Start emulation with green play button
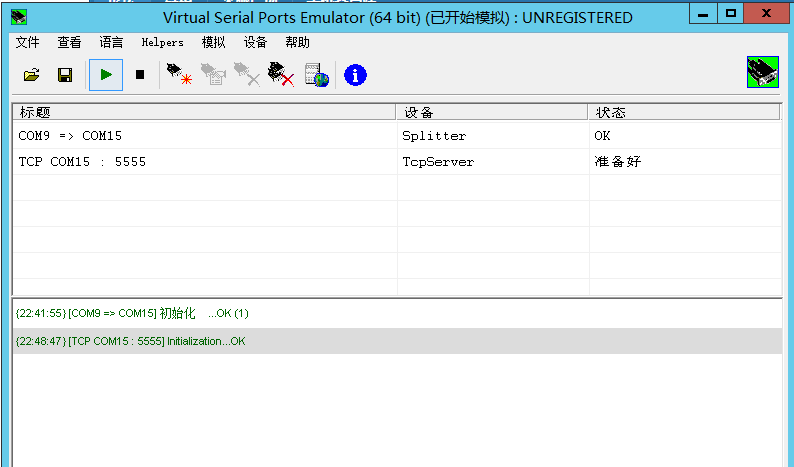This screenshot has width=794, height=467. pyautogui.click(x=106, y=75)
